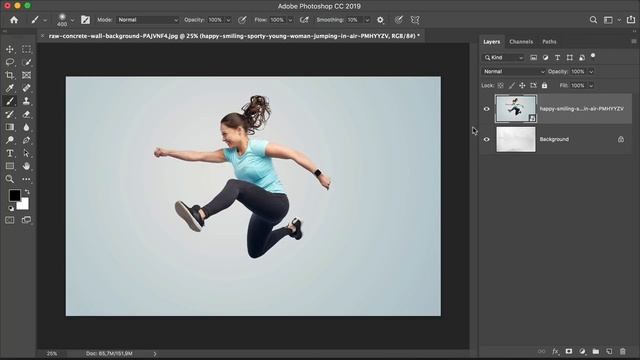Select the raw-concrete-wall-background document tab

click(234, 36)
